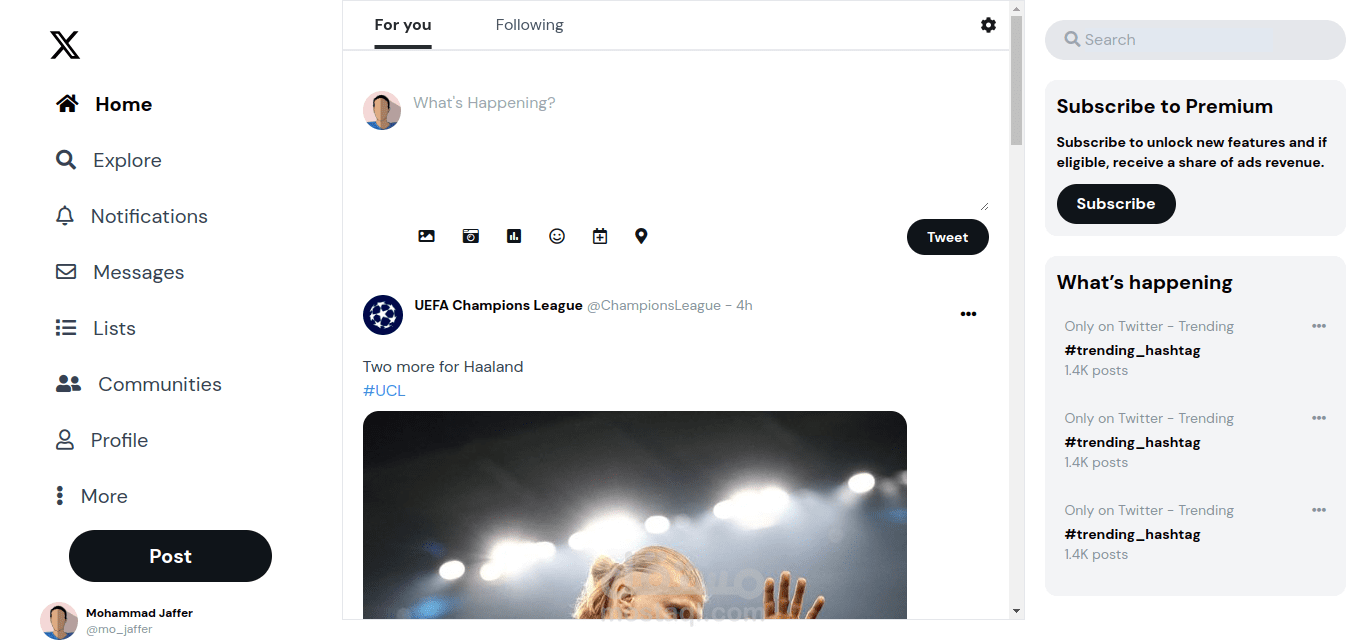Open timeline settings gear icon
This screenshot has height=640, width=1366.
988,25
